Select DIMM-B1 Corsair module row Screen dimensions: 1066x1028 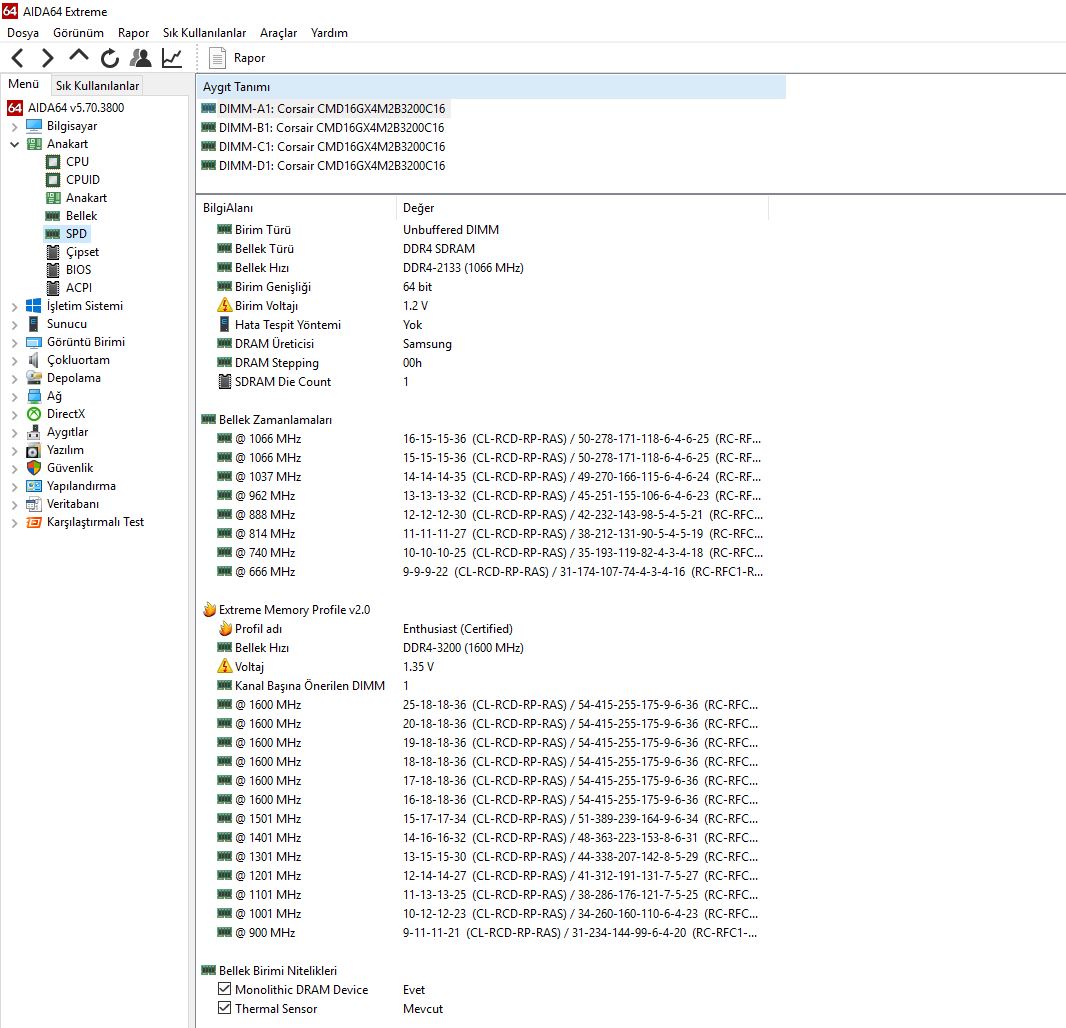[323, 128]
